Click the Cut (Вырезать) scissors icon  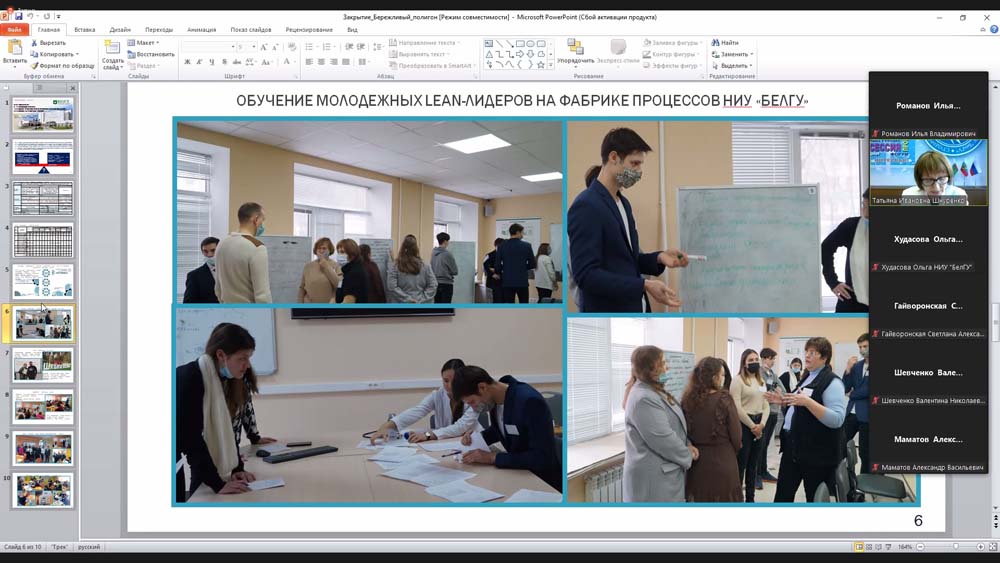(35, 43)
